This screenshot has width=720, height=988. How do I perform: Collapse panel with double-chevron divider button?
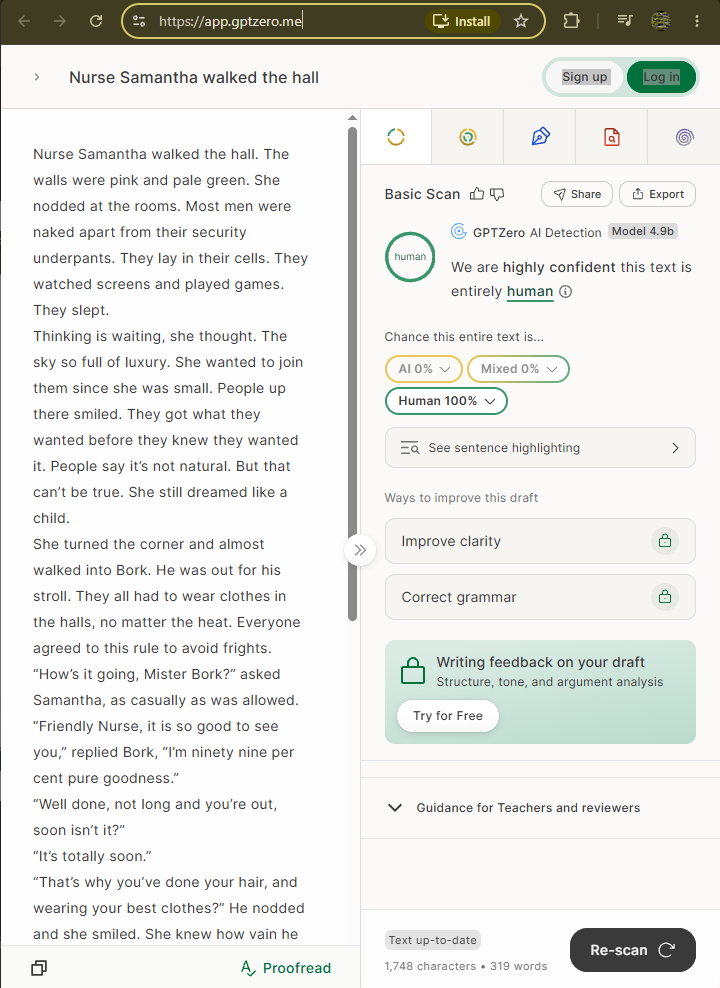coord(360,550)
